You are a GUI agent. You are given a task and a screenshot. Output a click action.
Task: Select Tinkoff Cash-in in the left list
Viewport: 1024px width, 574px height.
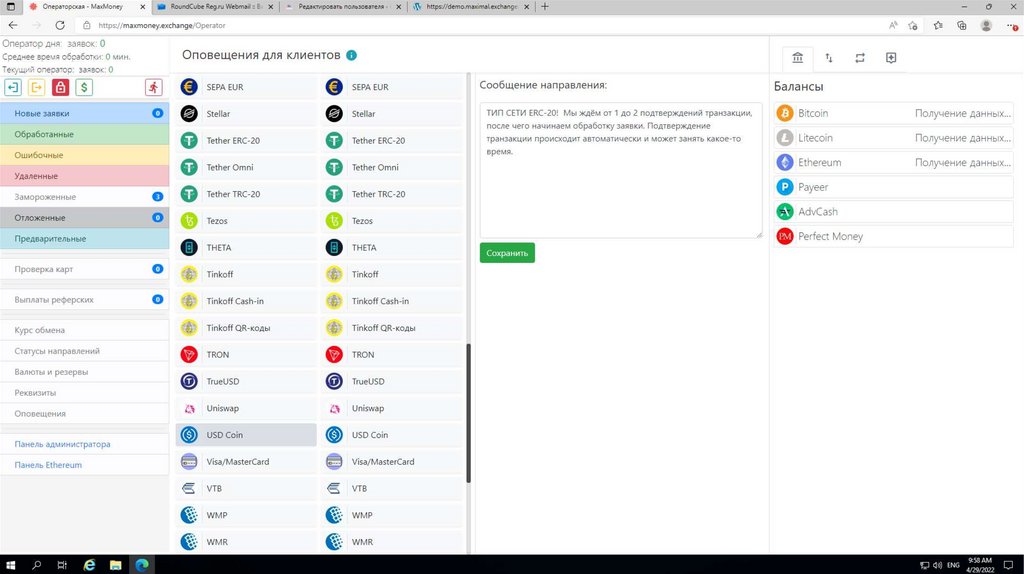pos(246,301)
